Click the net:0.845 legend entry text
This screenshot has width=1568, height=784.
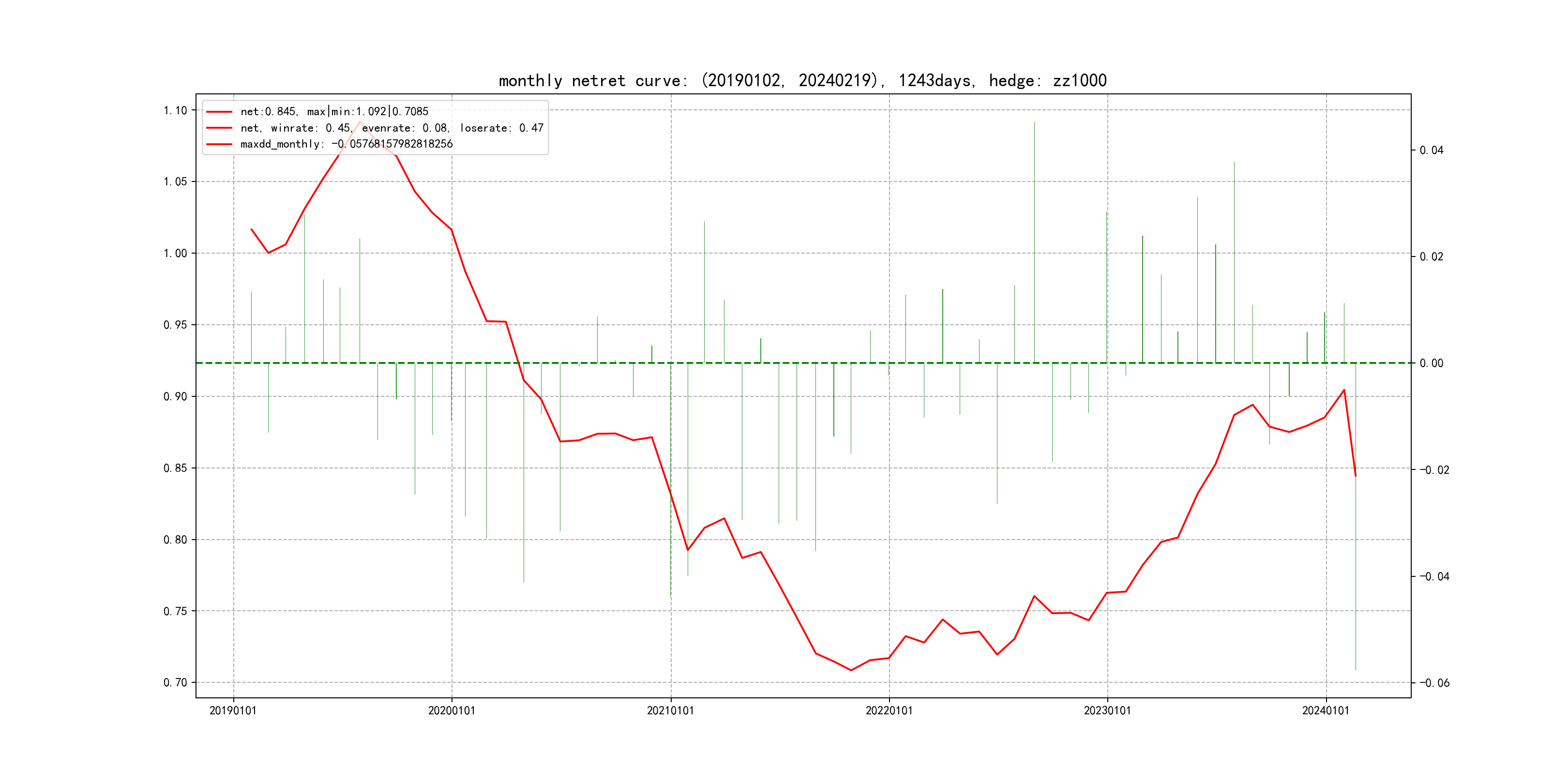click(x=334, y=112)
